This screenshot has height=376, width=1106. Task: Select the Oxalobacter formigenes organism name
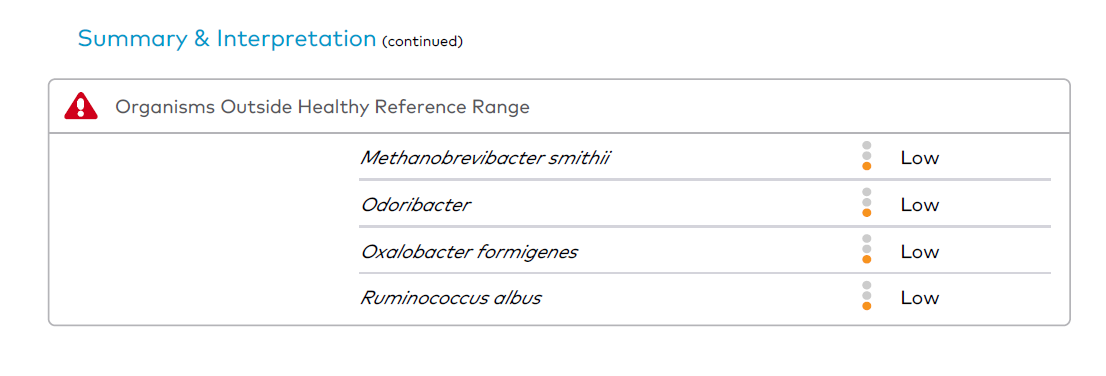pyautogui.click(x=469, y=252)
